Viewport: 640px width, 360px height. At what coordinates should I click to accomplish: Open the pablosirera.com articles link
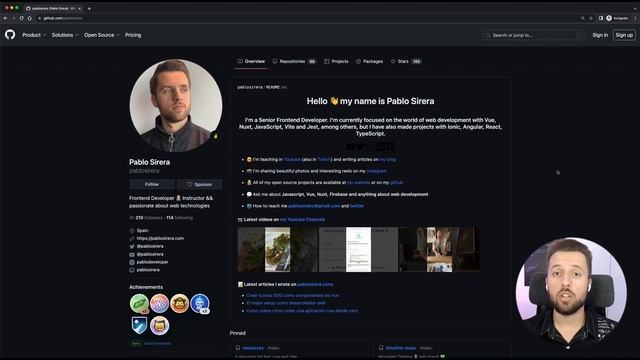(x=315, y=284)
